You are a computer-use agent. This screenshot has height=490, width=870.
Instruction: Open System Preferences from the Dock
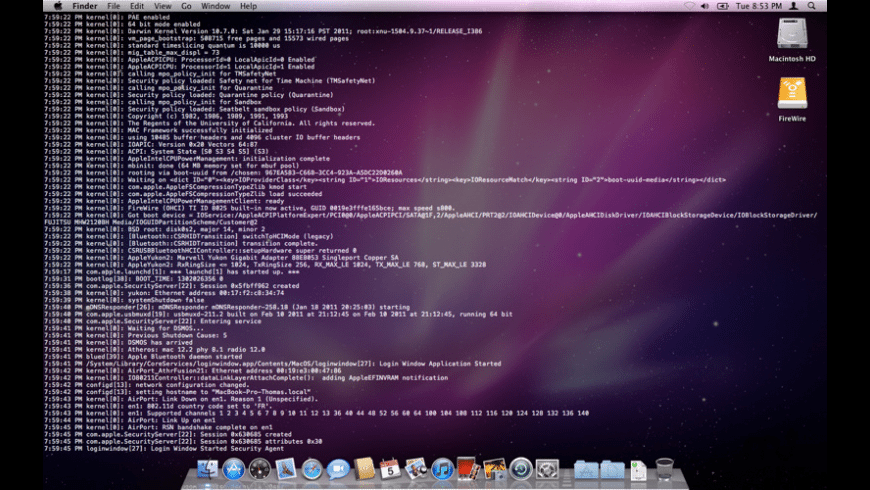click(547, 469)
